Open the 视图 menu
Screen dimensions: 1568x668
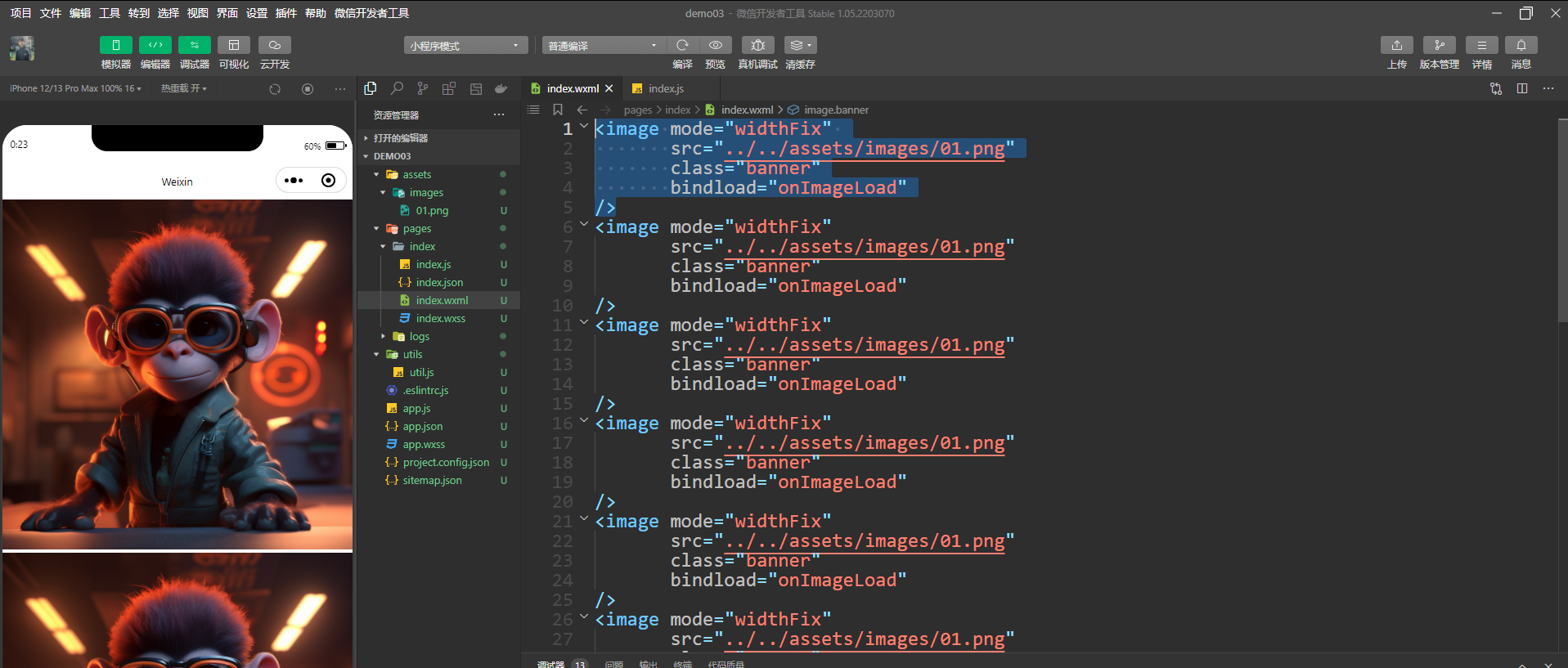point(198,13)
